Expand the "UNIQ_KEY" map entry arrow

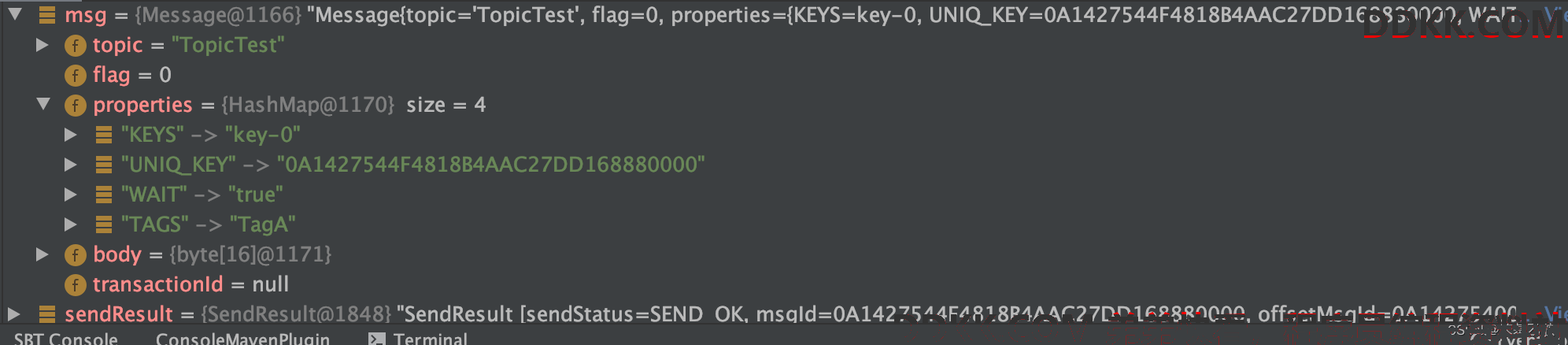click(71, 165)
